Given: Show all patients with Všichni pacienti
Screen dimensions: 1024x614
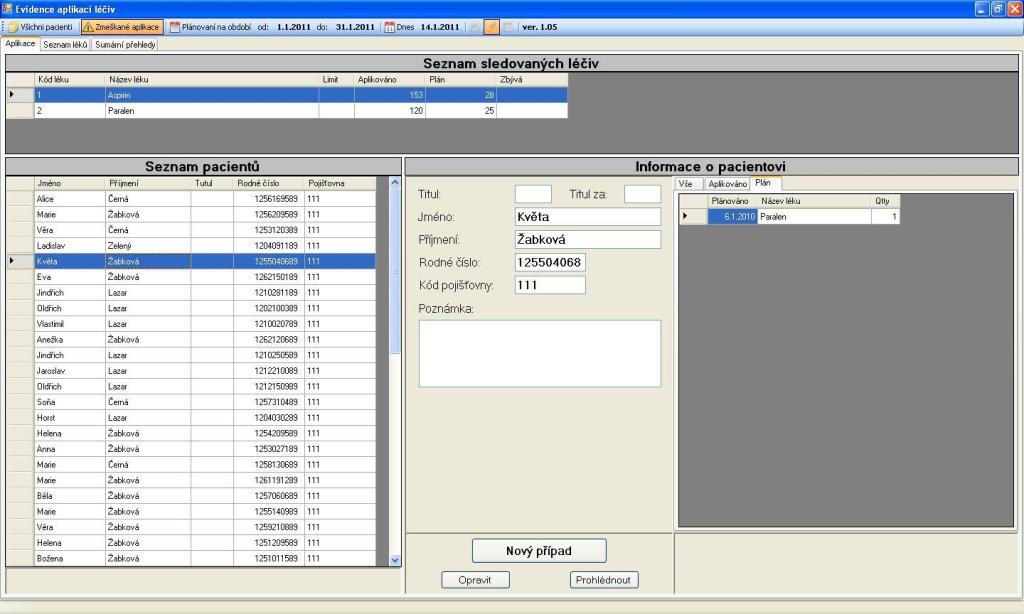Looking at the screenshot, I should pyautogui.click(x=40, y=27).
